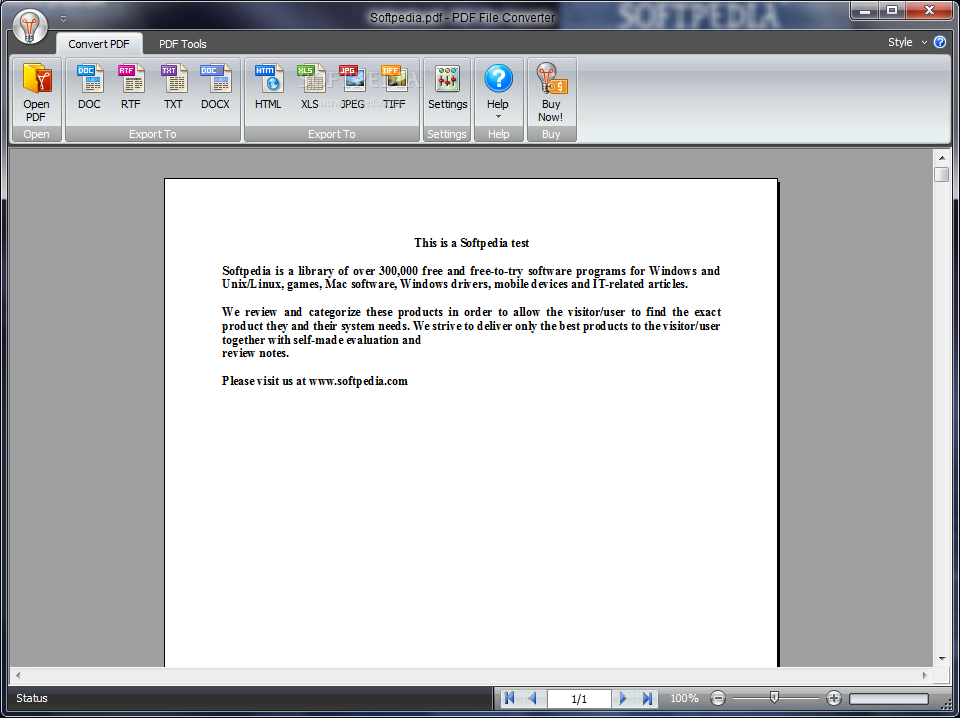960x718 pixels.
Task: Click the Open PDF icon
Action: pos(36,92)
